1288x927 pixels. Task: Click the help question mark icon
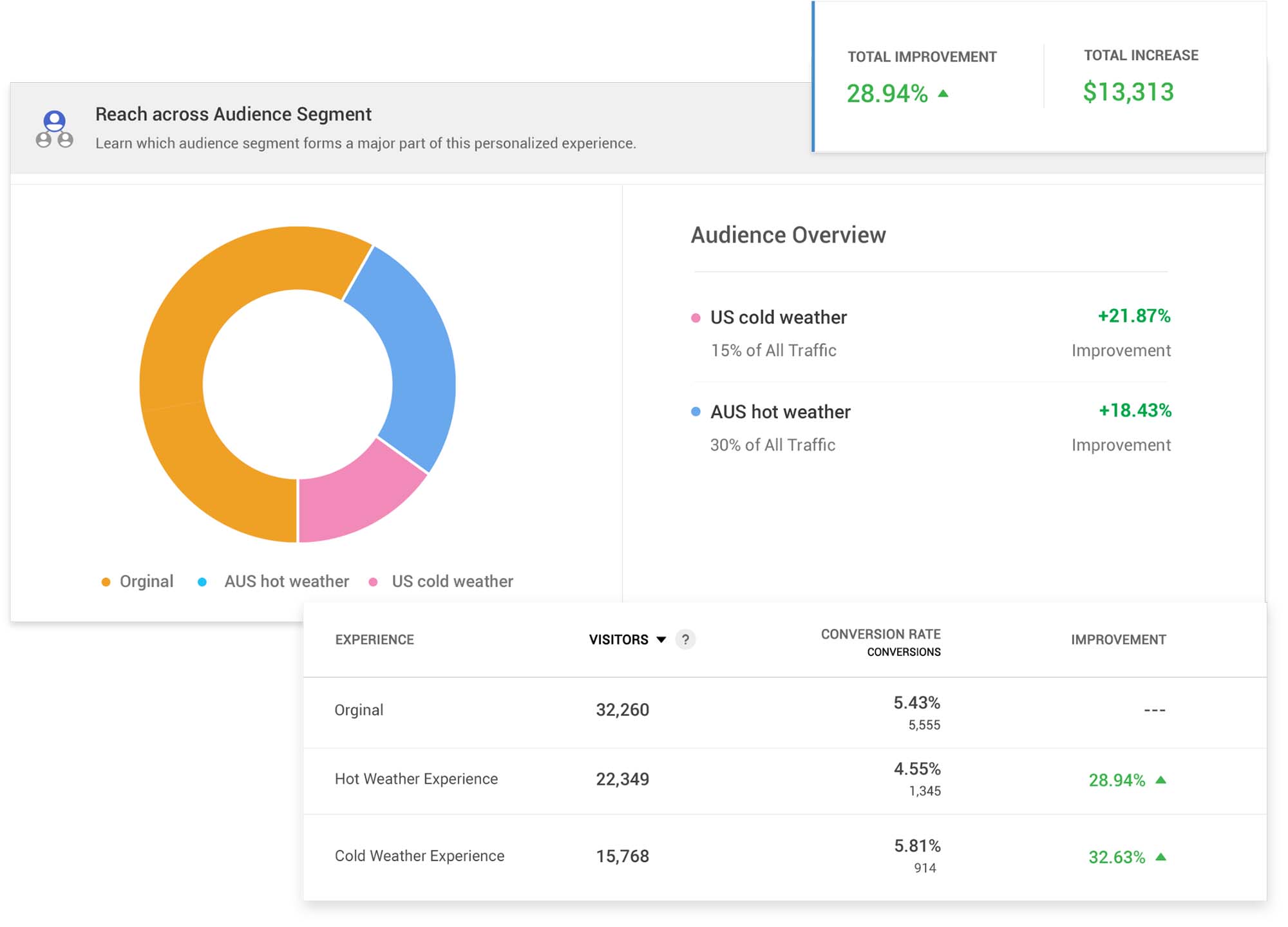point(685,639)
